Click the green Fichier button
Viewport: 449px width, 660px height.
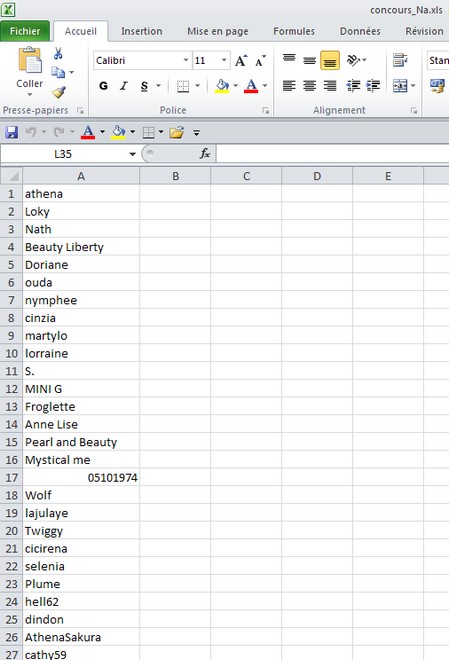(x=25, y=31)
